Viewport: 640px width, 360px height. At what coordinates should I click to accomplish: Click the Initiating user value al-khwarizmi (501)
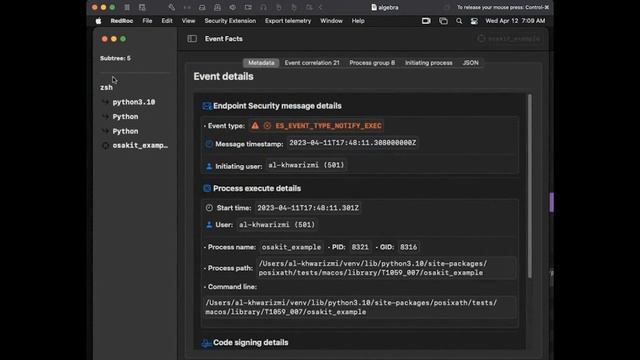click(306, 165)
